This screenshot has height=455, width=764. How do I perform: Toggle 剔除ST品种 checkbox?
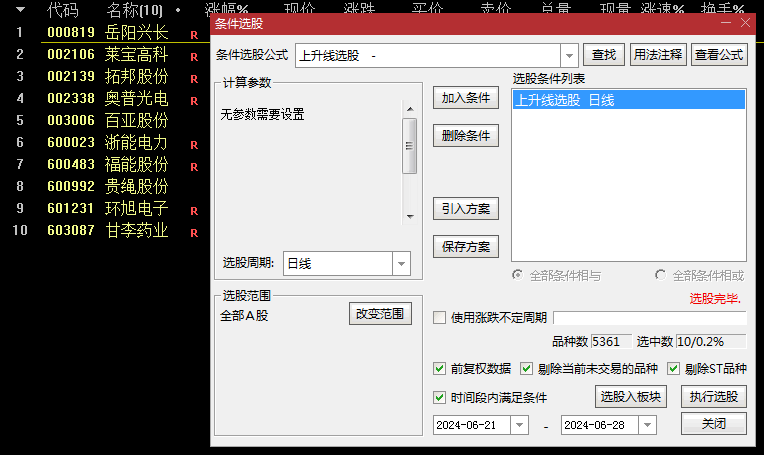click(673, 368)
